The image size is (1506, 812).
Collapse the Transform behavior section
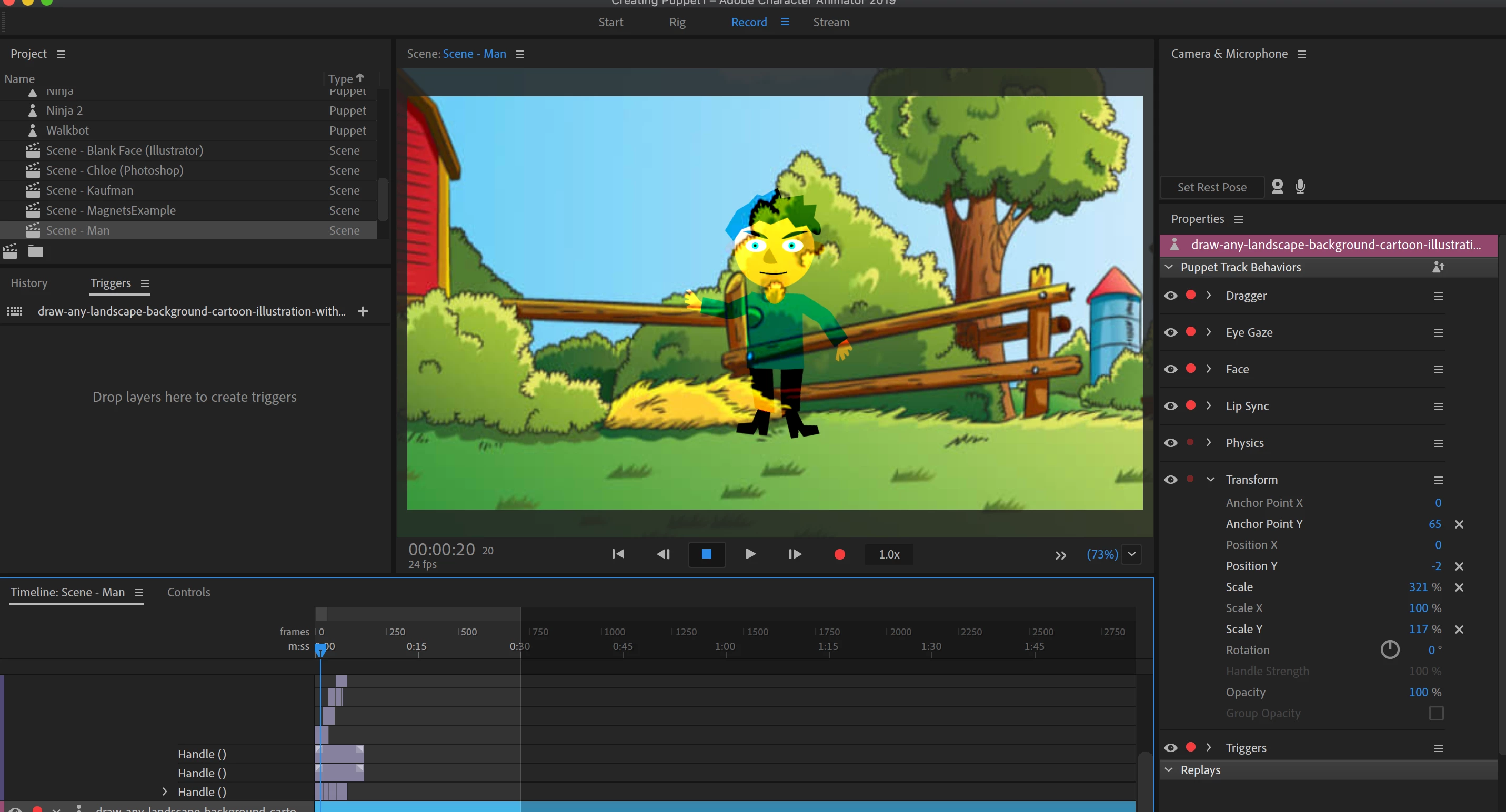[1211, 480]
